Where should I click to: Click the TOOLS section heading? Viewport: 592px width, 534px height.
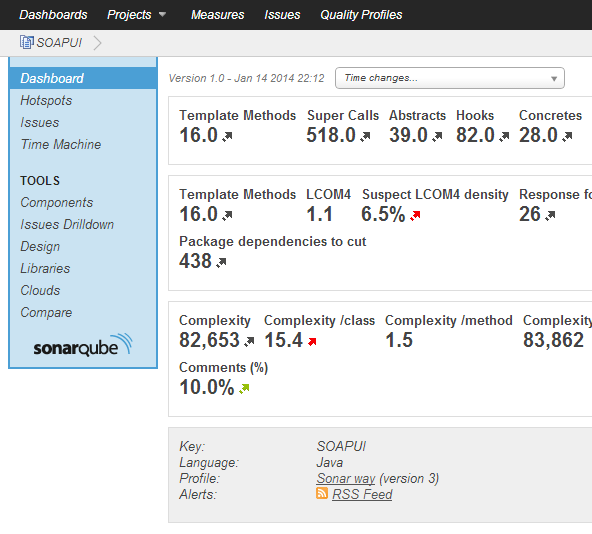(x=40, y=181)
